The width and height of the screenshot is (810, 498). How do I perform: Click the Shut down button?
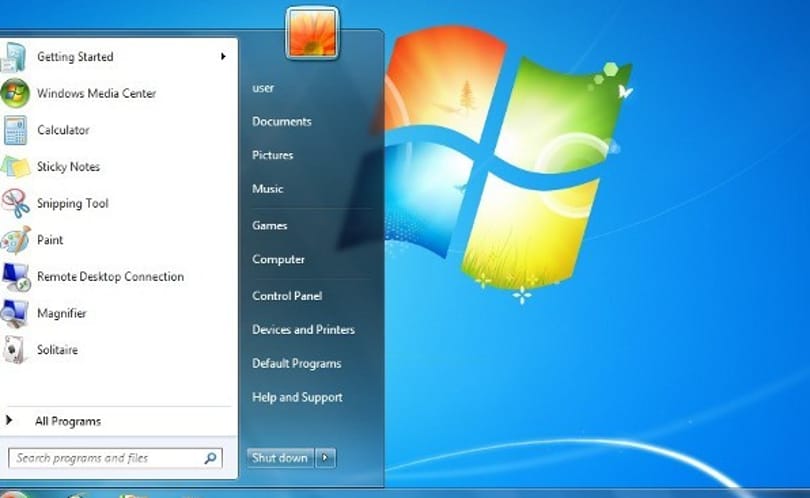[x=280, y=458]
